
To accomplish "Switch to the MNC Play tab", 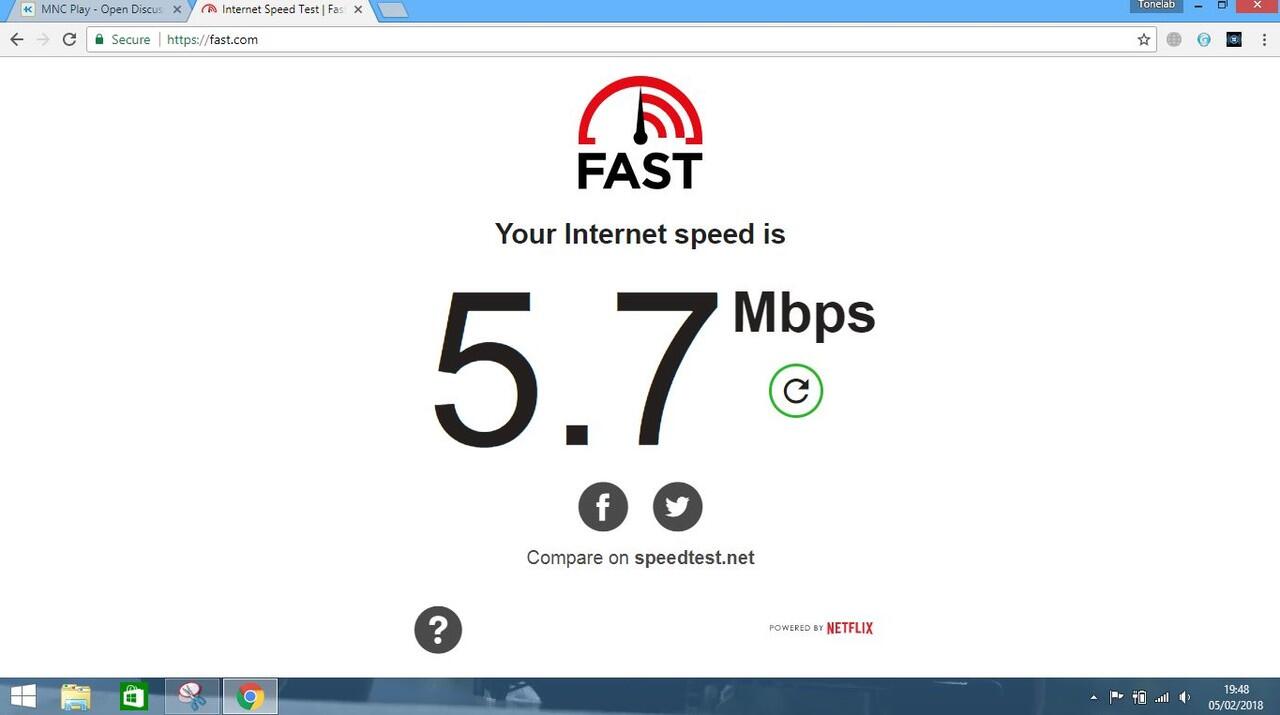I will [99, 10].
